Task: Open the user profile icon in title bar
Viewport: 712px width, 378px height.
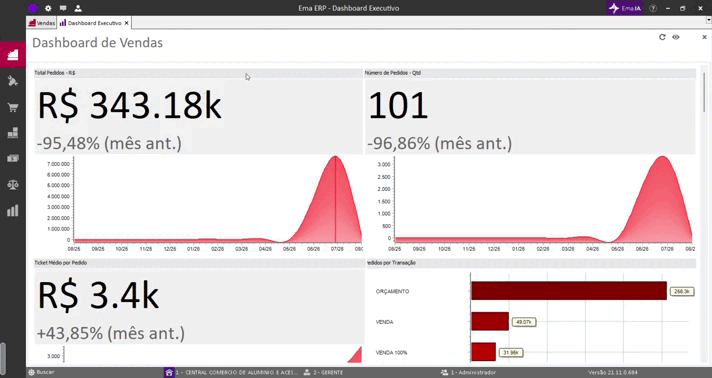Action: point(78,8)
